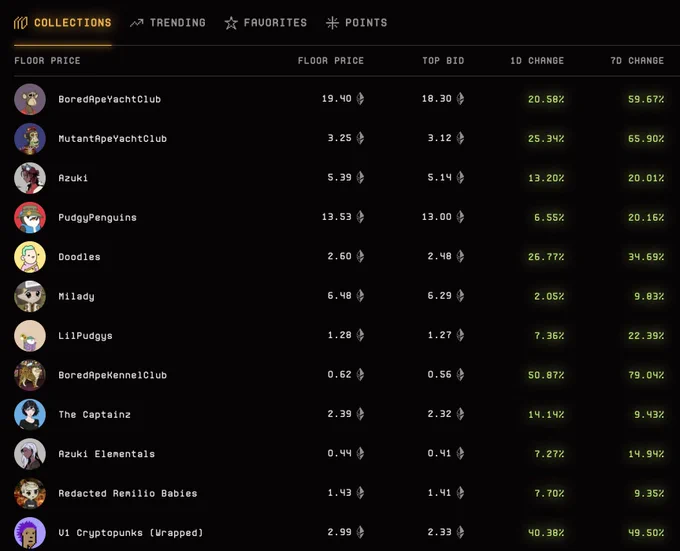Select the 22.39% 7D change value

pos(646,336)
